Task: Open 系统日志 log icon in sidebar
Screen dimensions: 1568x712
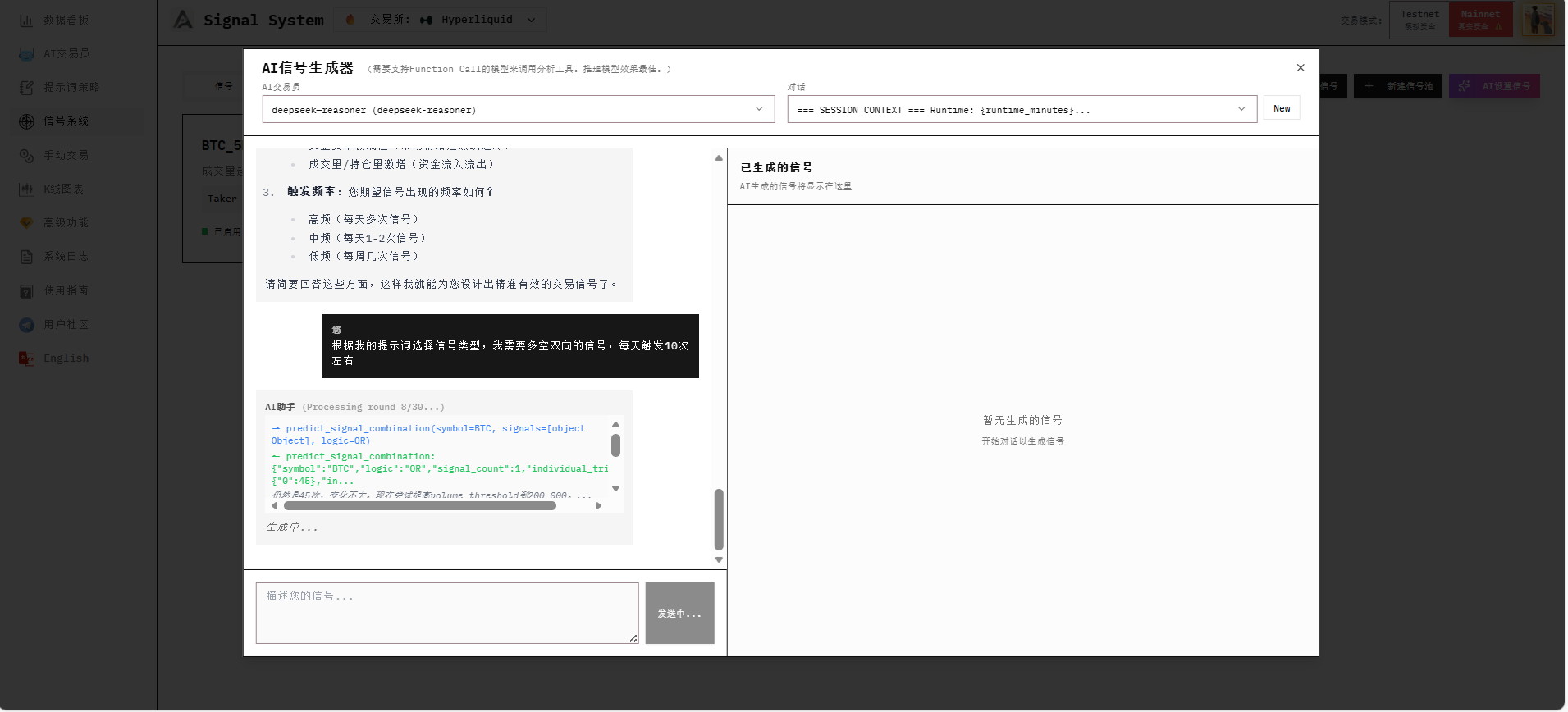Action: pyautogui.click(x=26, y=257)
